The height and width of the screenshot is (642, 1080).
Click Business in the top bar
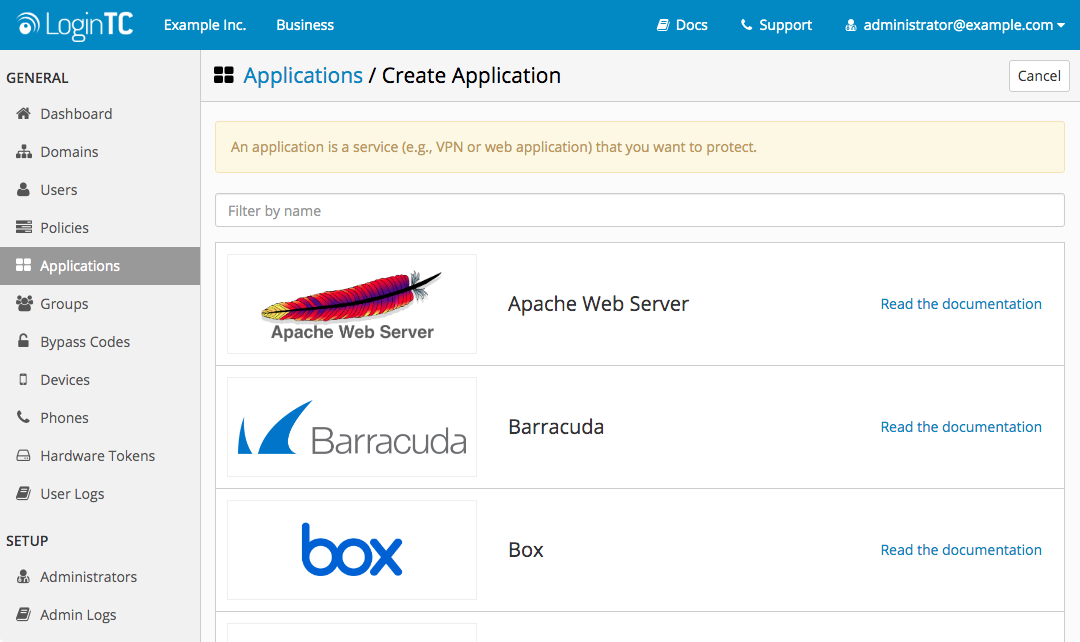[305, 25]
